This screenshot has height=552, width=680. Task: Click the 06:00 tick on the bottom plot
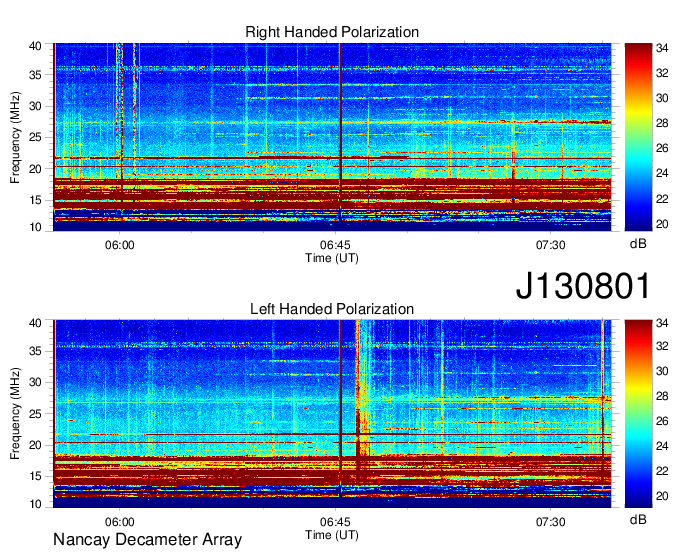[x=120, y=522]
